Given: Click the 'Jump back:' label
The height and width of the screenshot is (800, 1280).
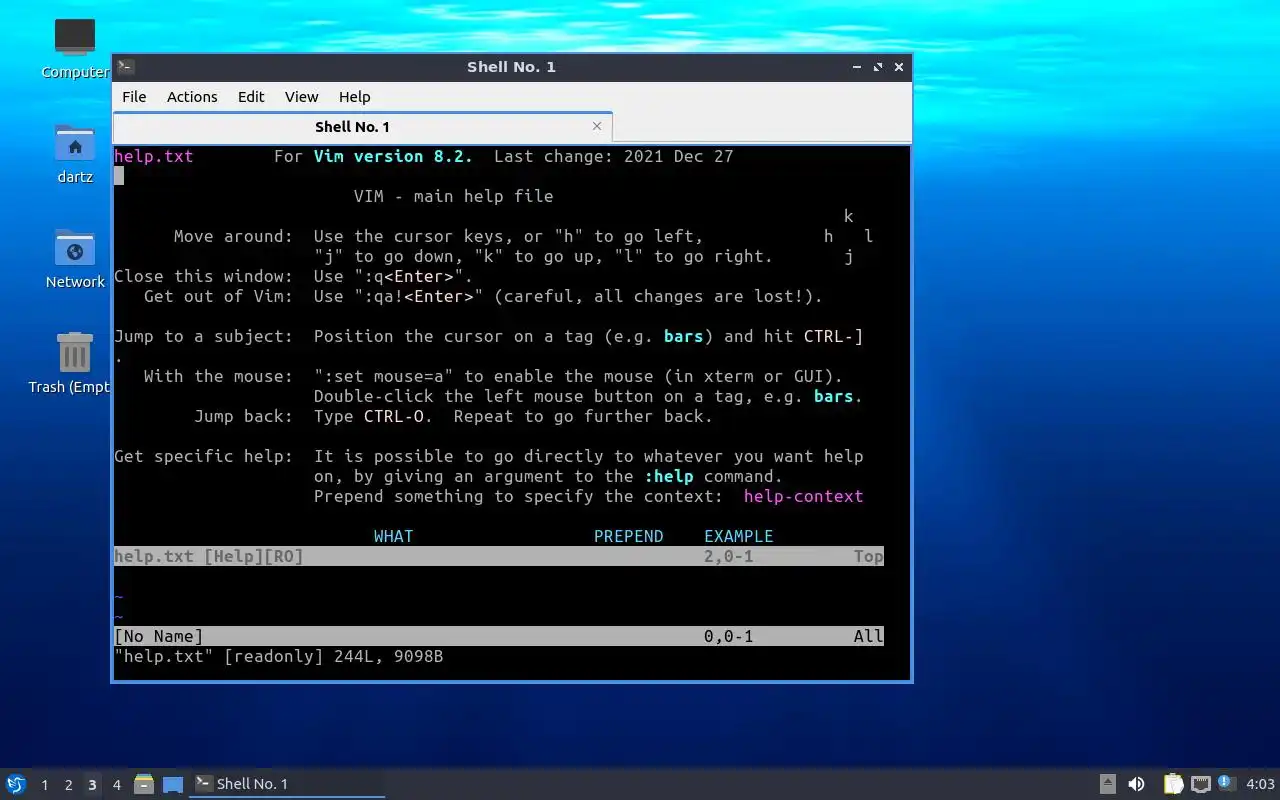Looking at the screenshot, I should (x=243, y=416).
